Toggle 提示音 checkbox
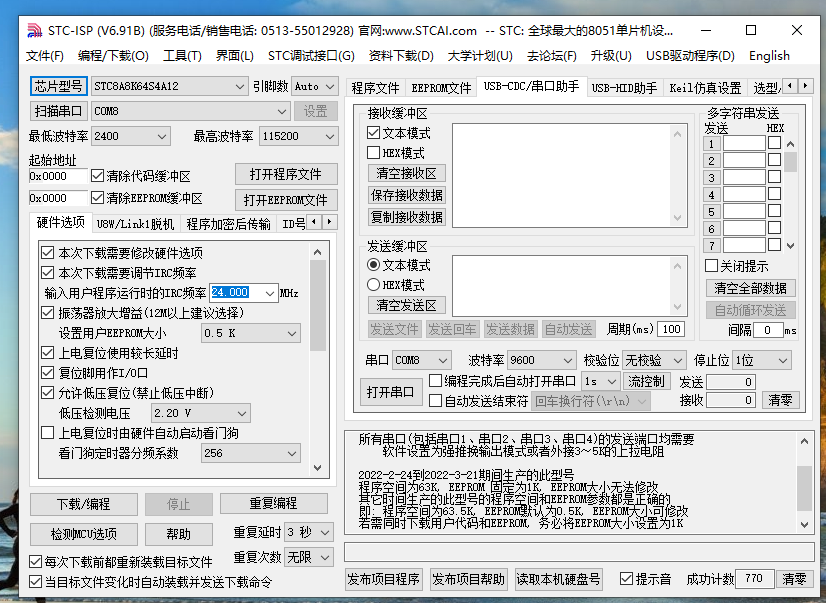 [x=626, y=579]
